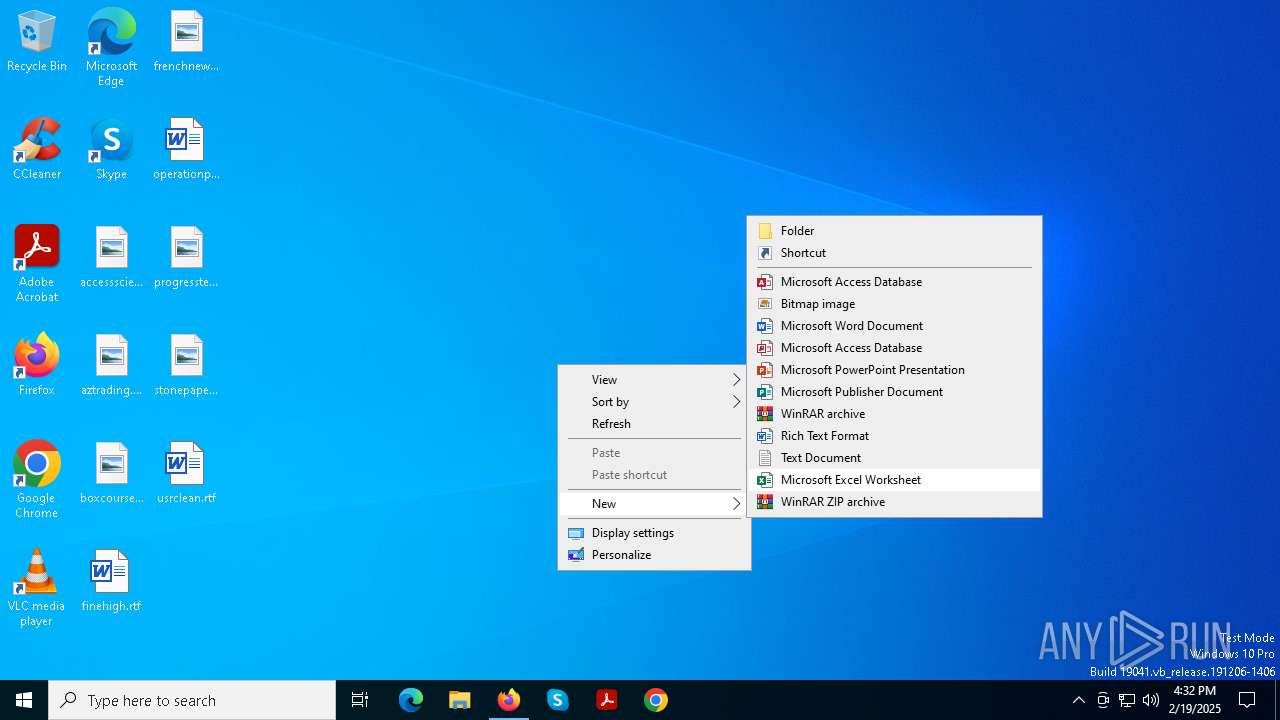Click the 'Type here to search' box
The image size is (1280, 720).
(x=192, y=700)
